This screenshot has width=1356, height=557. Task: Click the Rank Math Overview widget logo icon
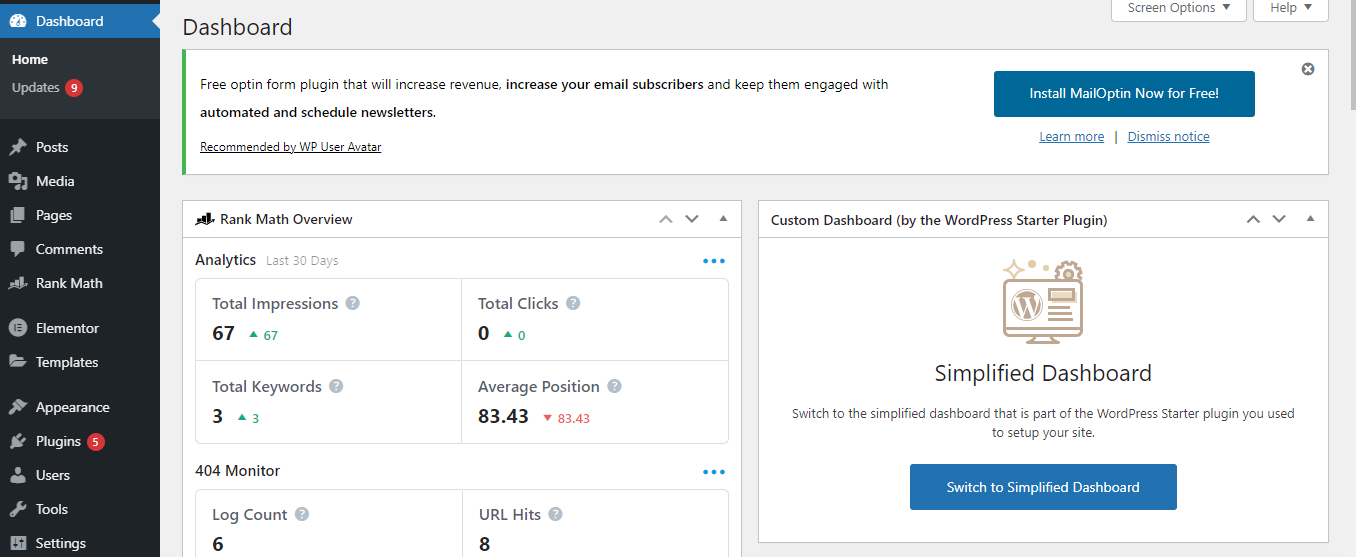205,219
